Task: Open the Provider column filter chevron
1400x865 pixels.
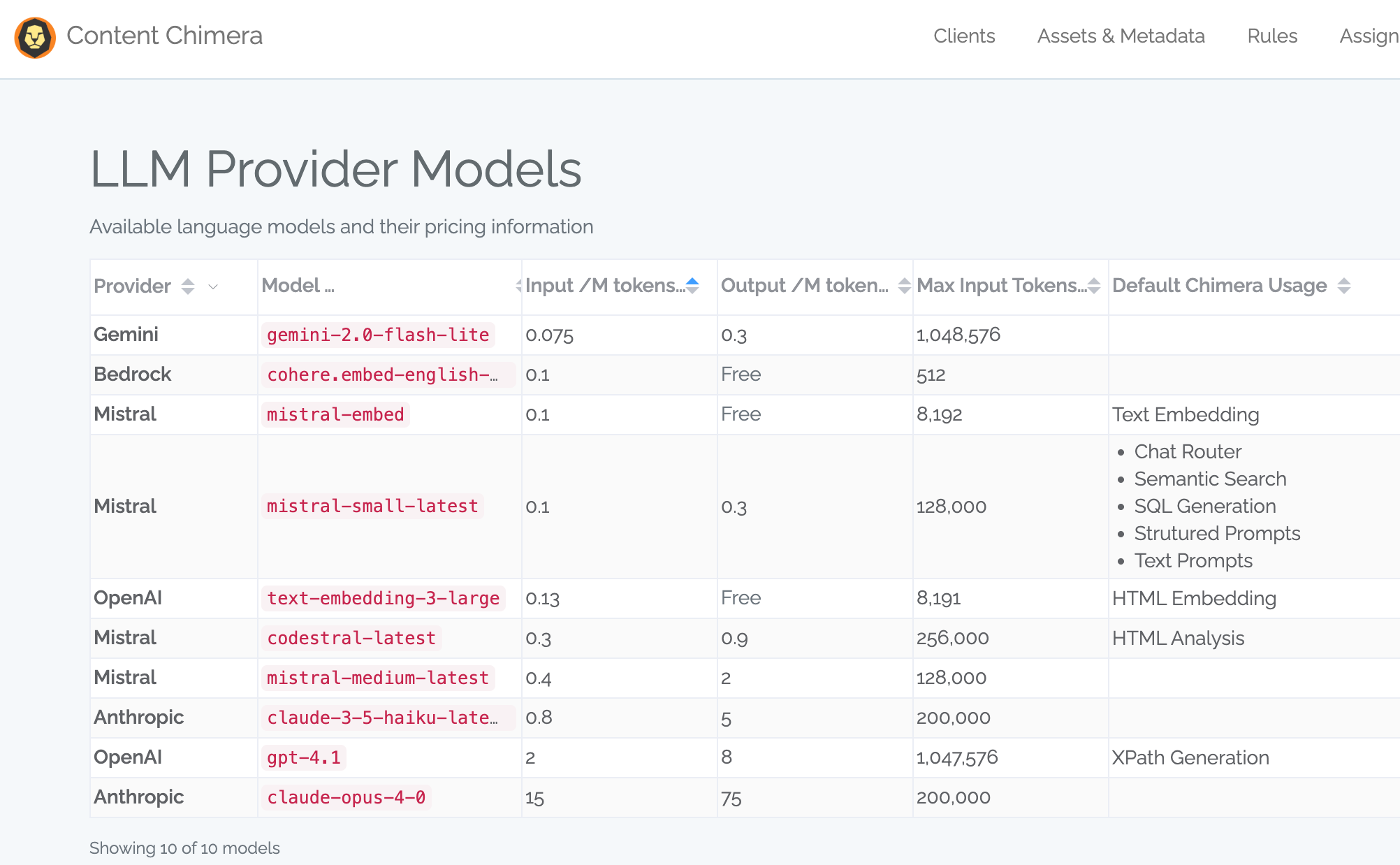Action: 213,286
